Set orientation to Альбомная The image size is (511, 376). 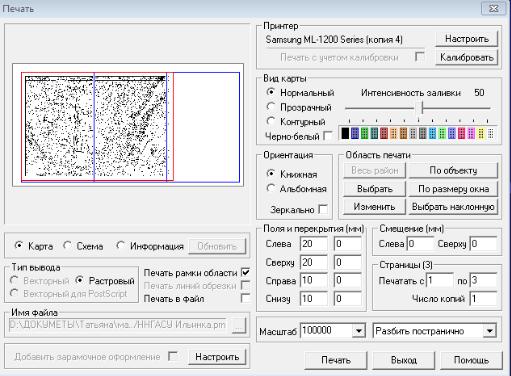[271, 188]
